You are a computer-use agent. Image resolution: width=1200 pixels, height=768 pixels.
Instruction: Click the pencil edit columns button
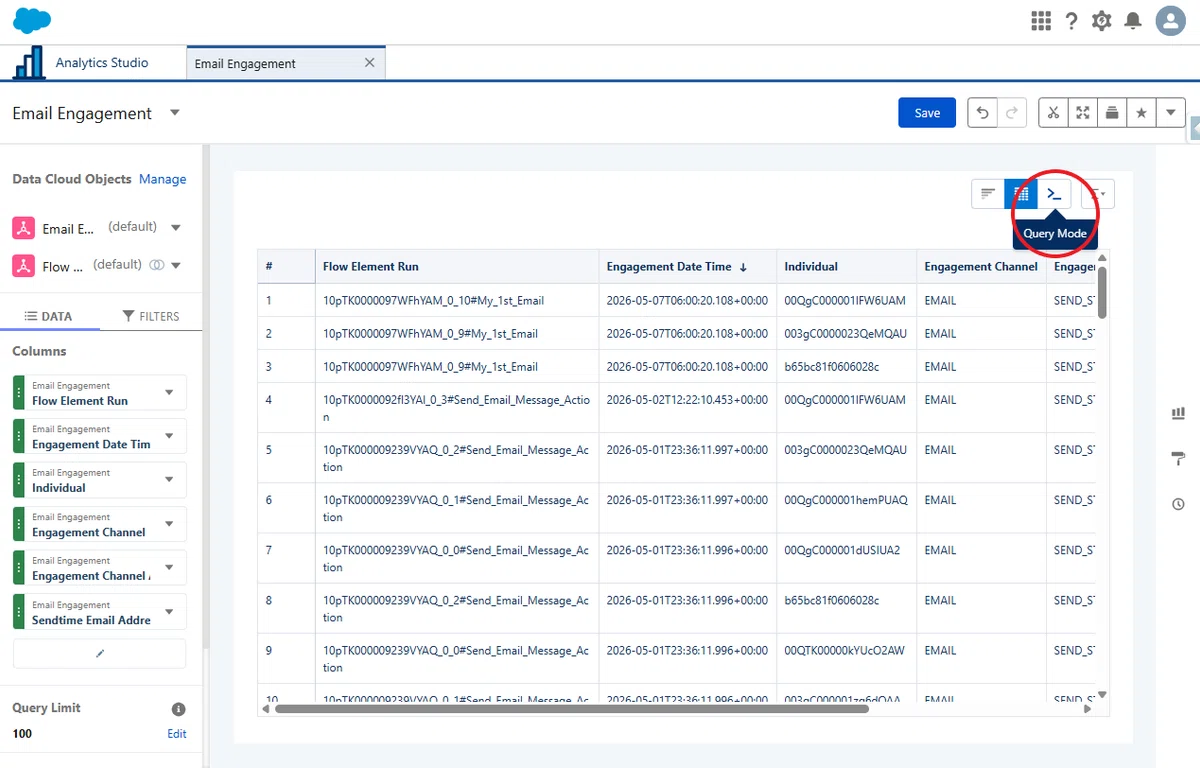coord(99,653)
